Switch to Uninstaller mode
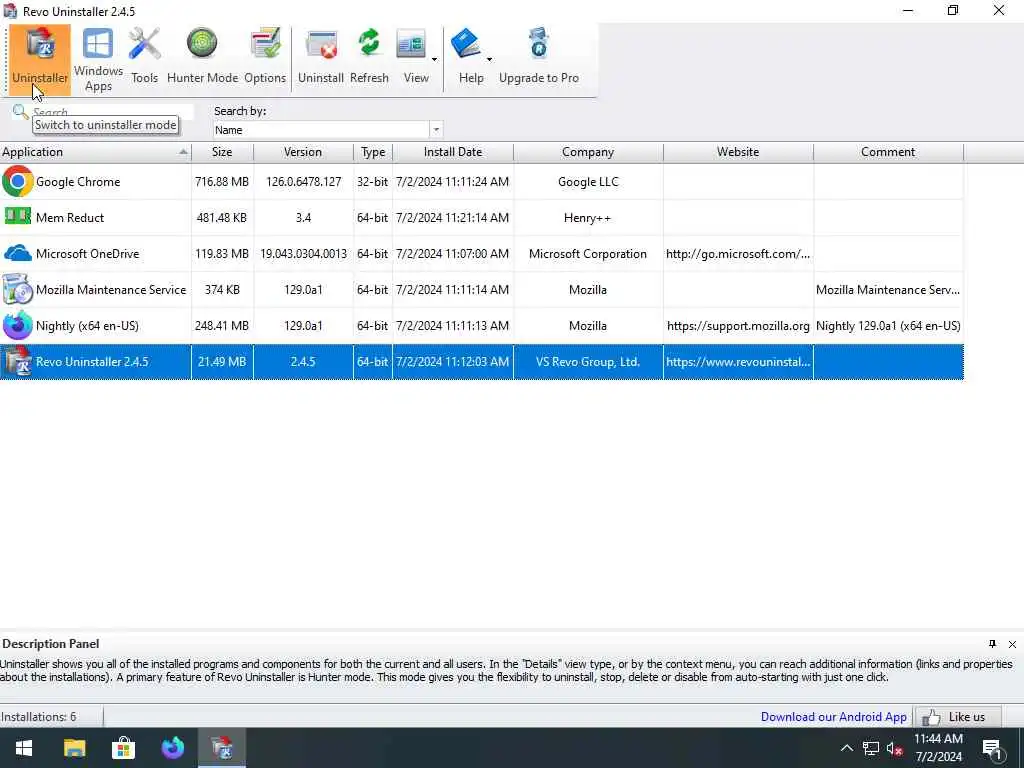Viewport: 1024px width, 768px height. [40, 59]
